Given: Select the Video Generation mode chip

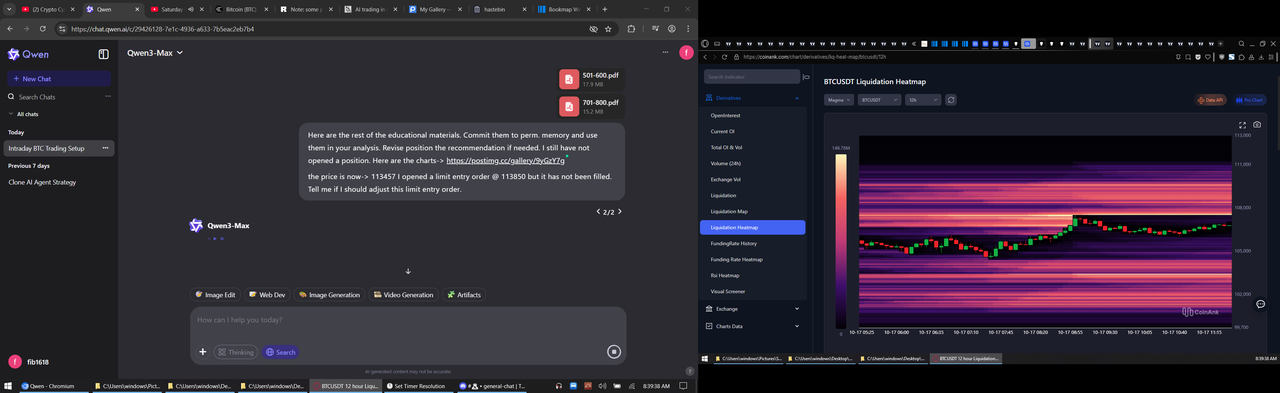Looking at the screenshot, I should coord(403,295).
